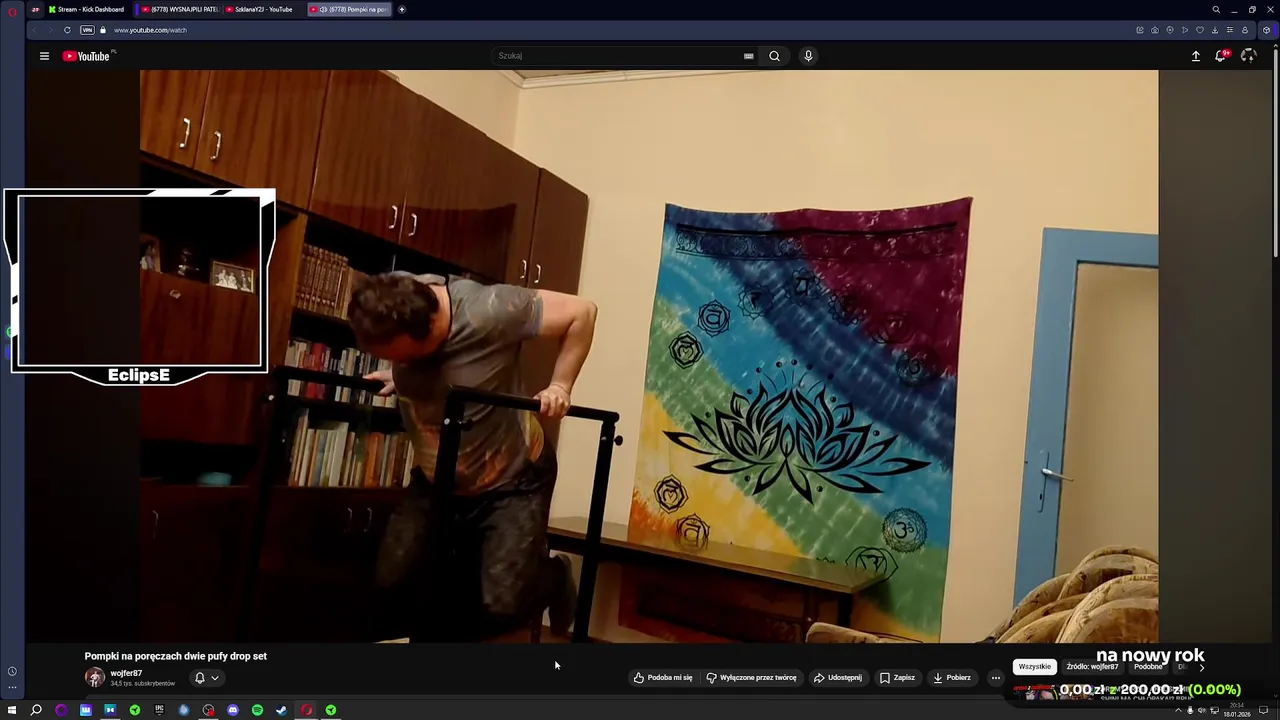Viewport: 1280px width, 720px height.
Task: Show more filter chips with right arrow
Action: tap(1201, 667)
